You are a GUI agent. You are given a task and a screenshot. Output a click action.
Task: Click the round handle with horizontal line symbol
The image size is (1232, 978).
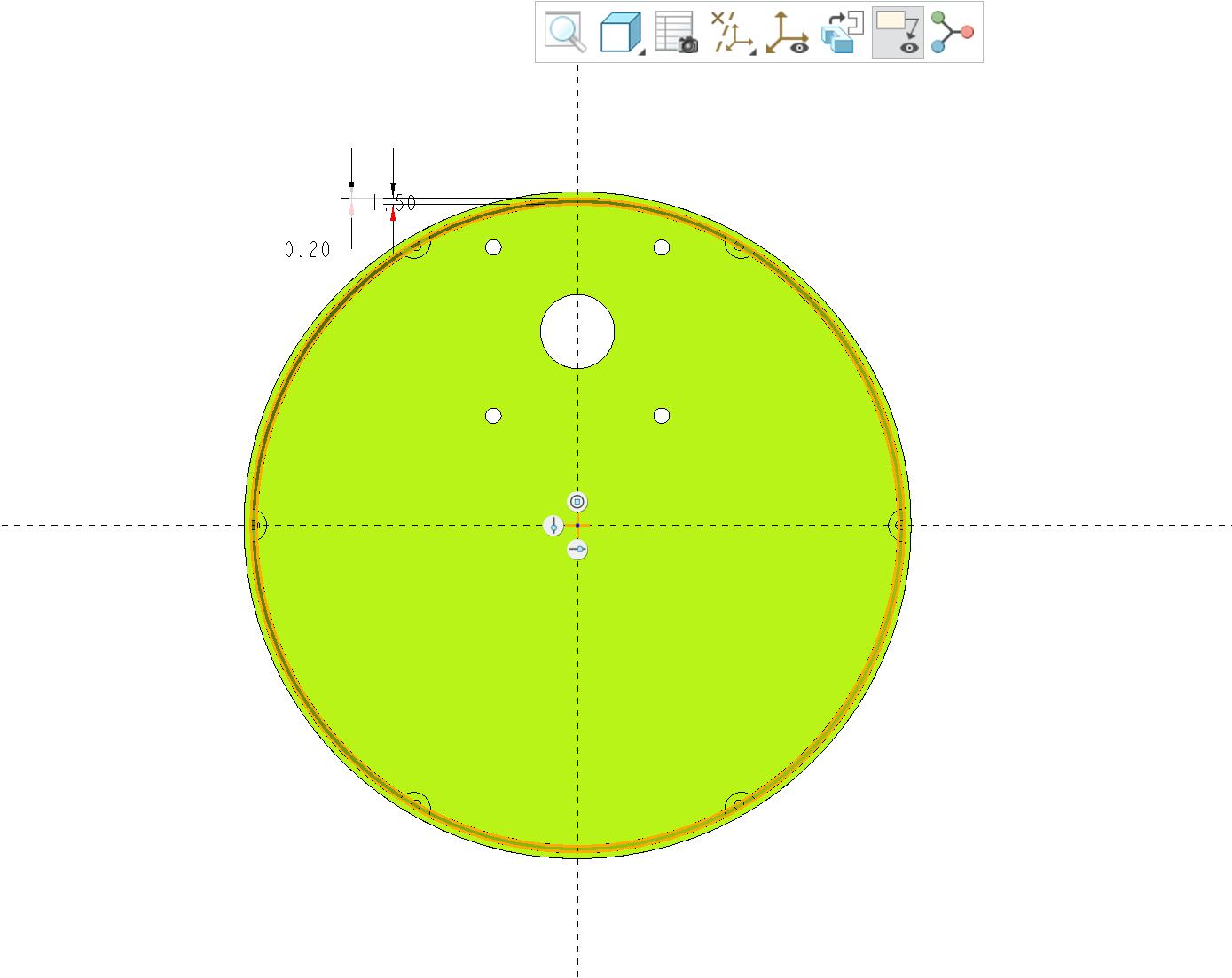coord(577,550)
